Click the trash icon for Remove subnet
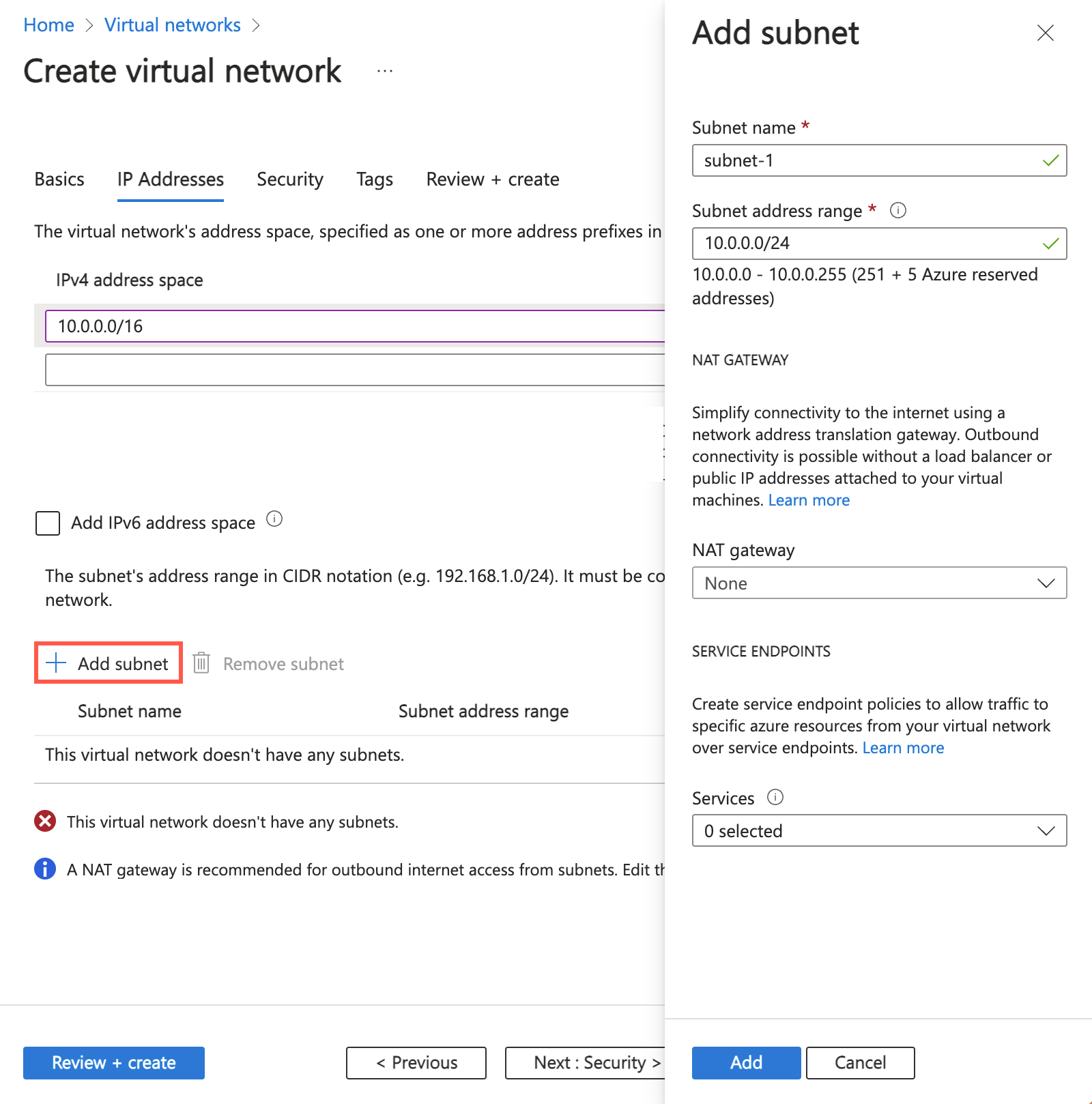1092x1104 pixels. click(201, 663)
